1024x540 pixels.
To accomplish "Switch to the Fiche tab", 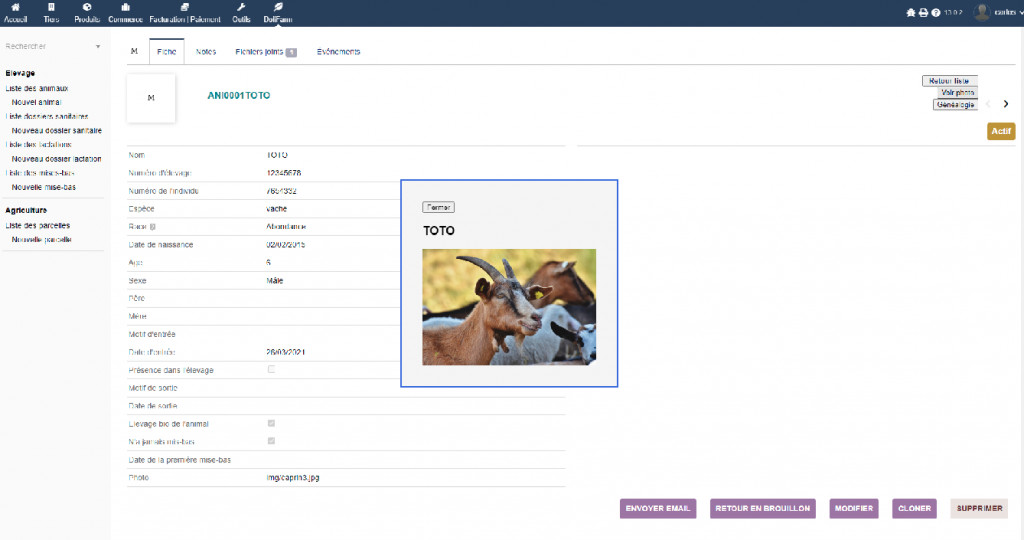I will click(167, 52).
